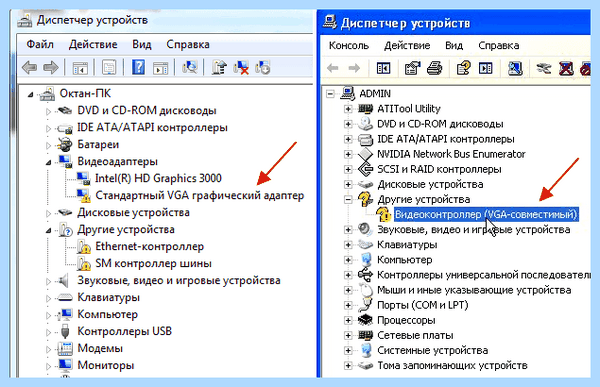Viewport: 600px width, 387px height.
Task: Open Справка menu in Октан-ПК window
Action: pos(188,44)
